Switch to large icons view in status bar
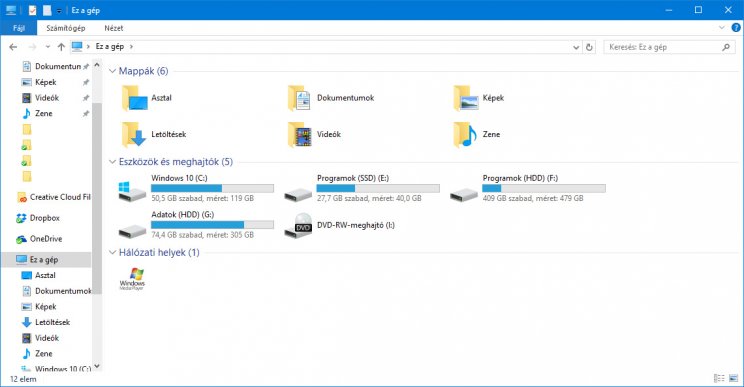Screen dimensions: 744x387 click(734, 378)
